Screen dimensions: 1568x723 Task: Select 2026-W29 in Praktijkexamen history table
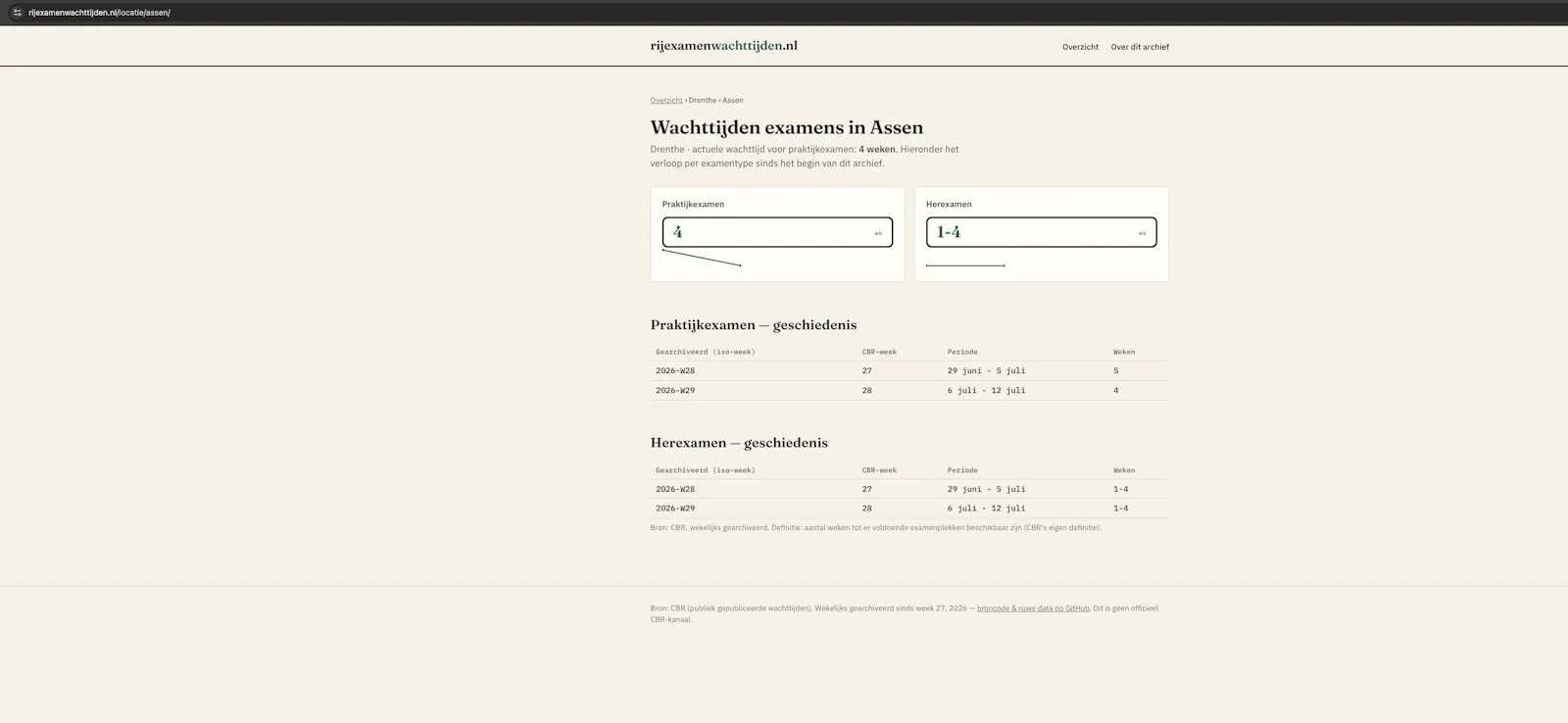675,390
